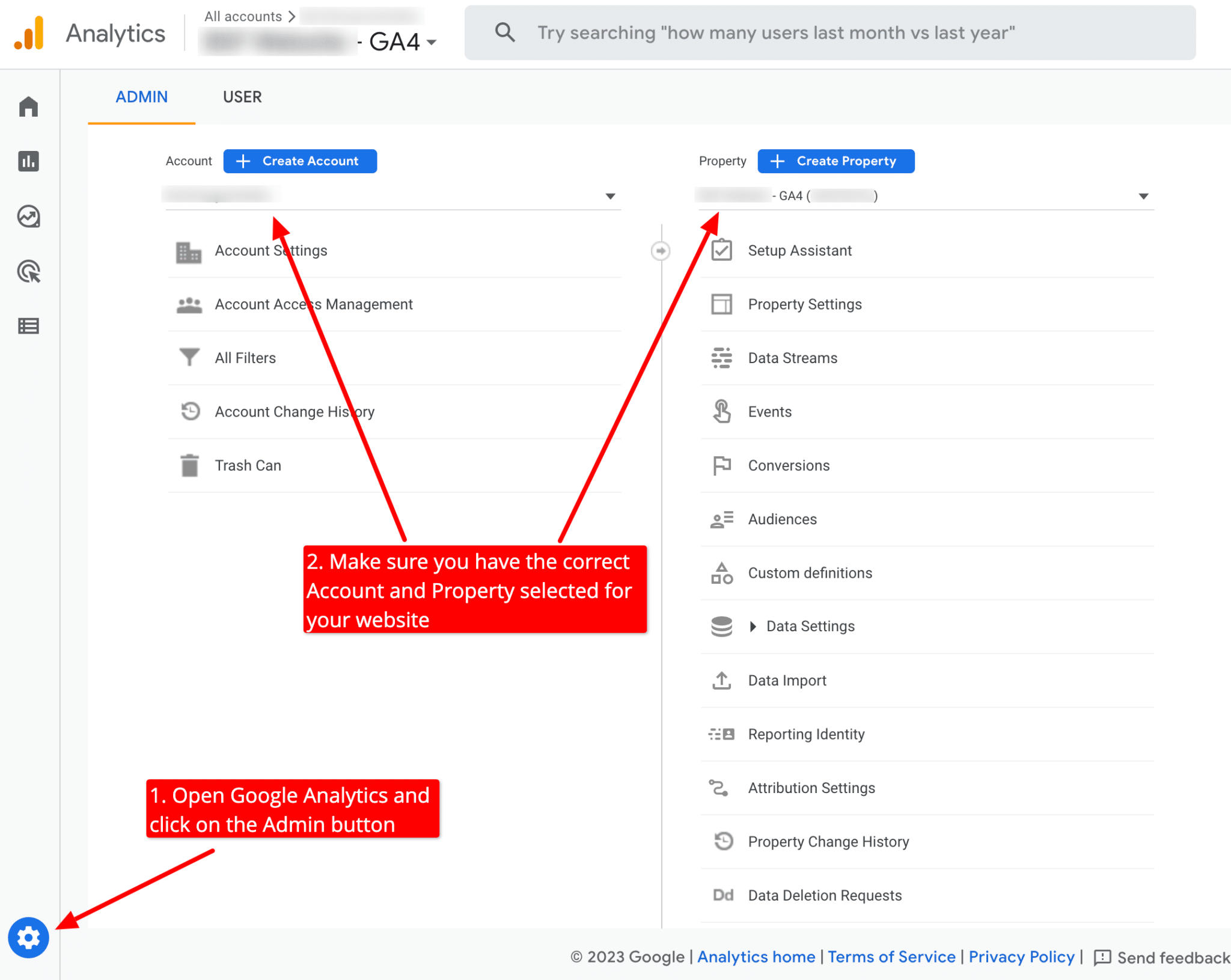Open the Reports bar chart icon
This screenshot has height=980, width=1231.
(x=28, y=161)
